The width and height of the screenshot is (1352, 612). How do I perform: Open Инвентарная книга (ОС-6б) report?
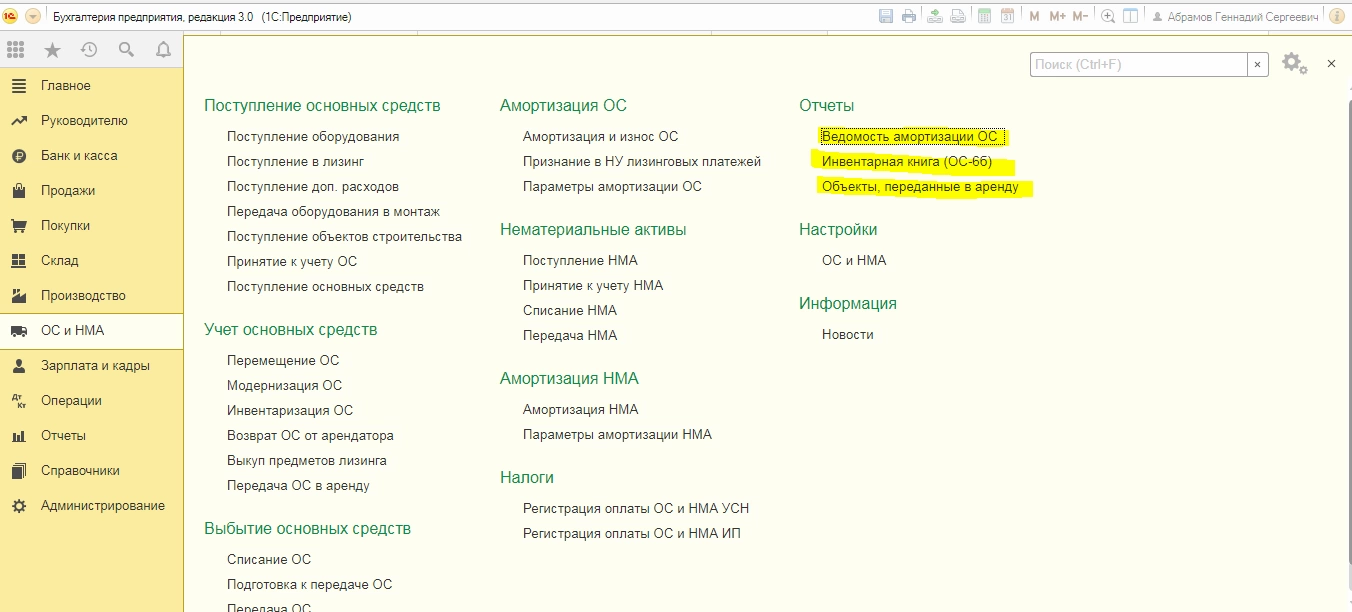(x=907, y=162)
